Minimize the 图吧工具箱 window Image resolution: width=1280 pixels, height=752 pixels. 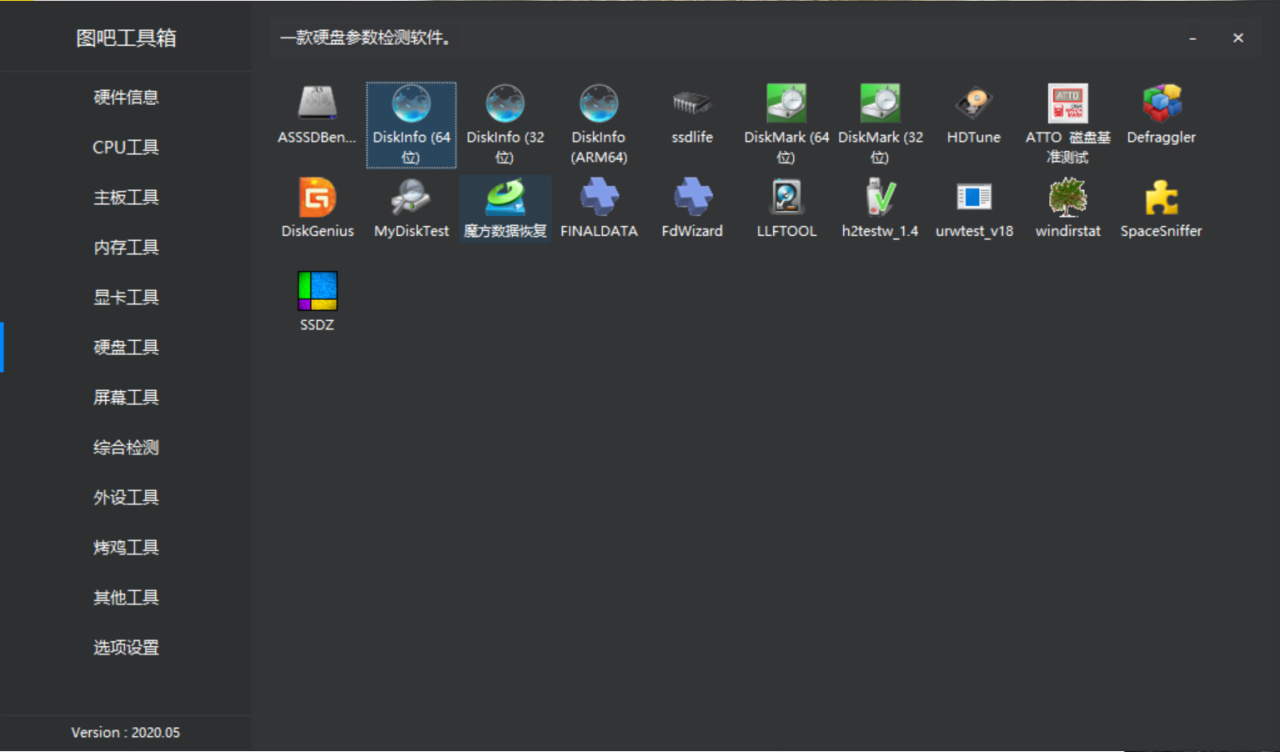tap(1193, 38)
